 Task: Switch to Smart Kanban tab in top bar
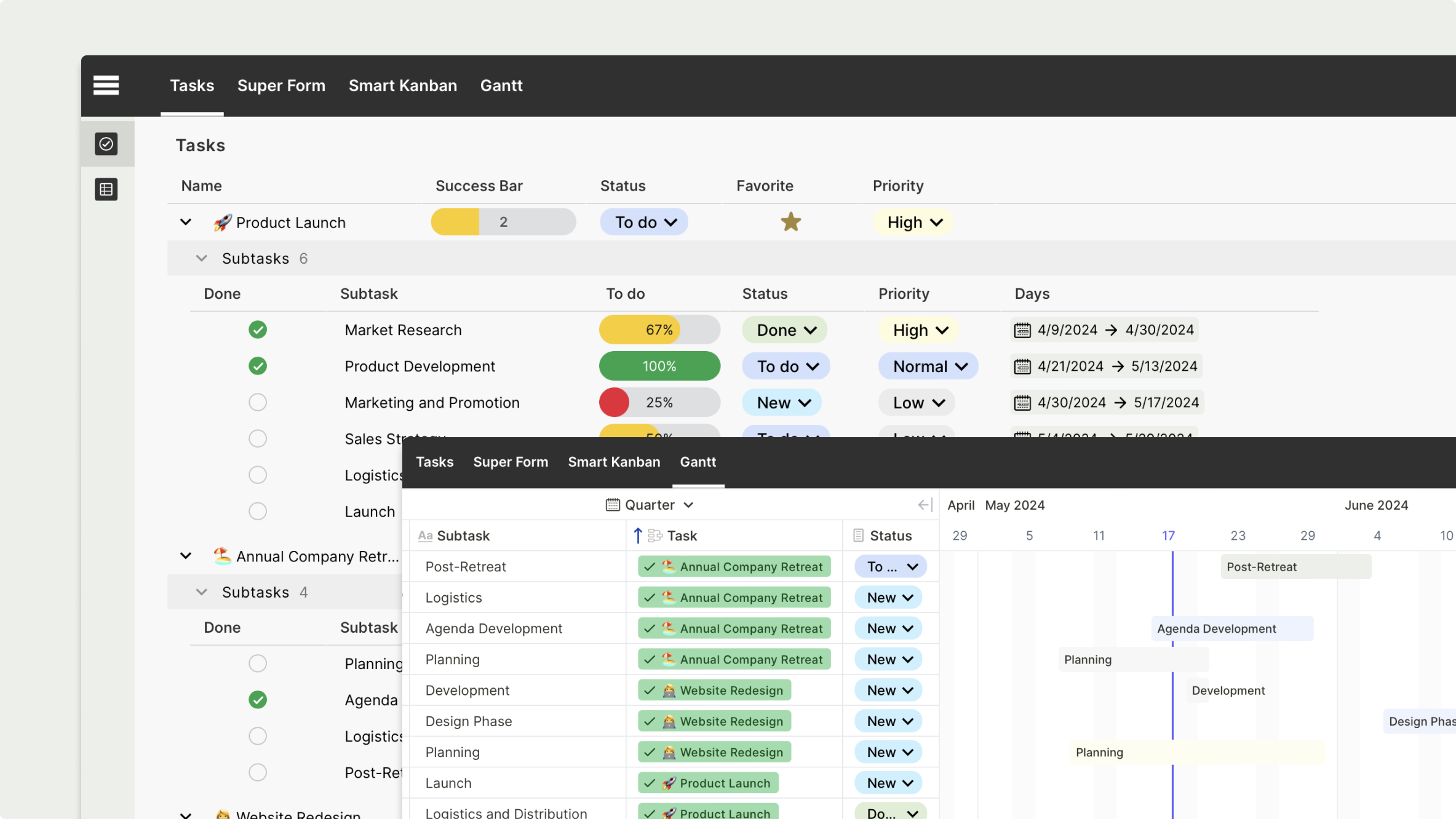coord(402,85)
